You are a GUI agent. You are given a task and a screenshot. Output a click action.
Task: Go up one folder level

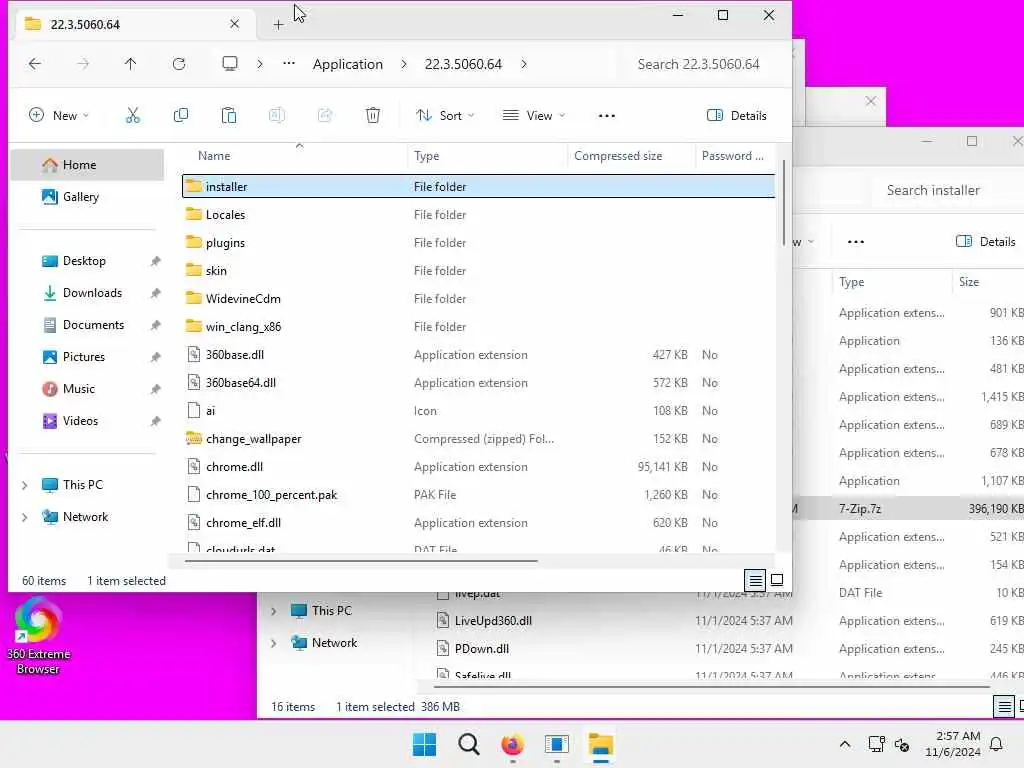pyautogui.click(x=131, y=63)
